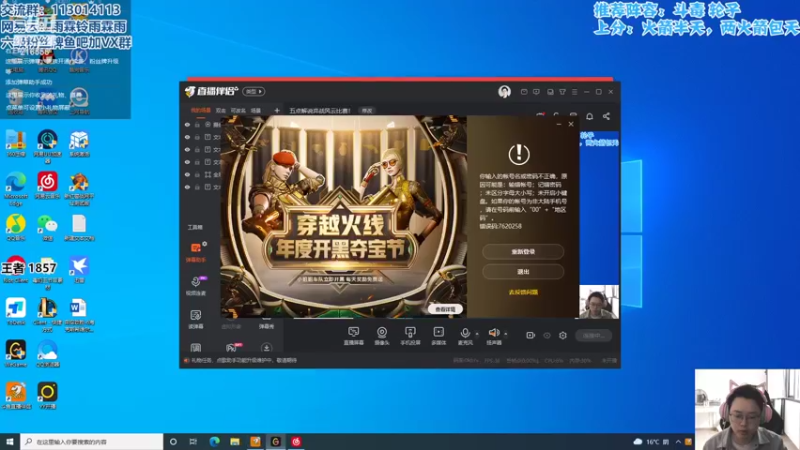
Task: Open 手机投屏 phone mirroring
Action: point(410,336)
